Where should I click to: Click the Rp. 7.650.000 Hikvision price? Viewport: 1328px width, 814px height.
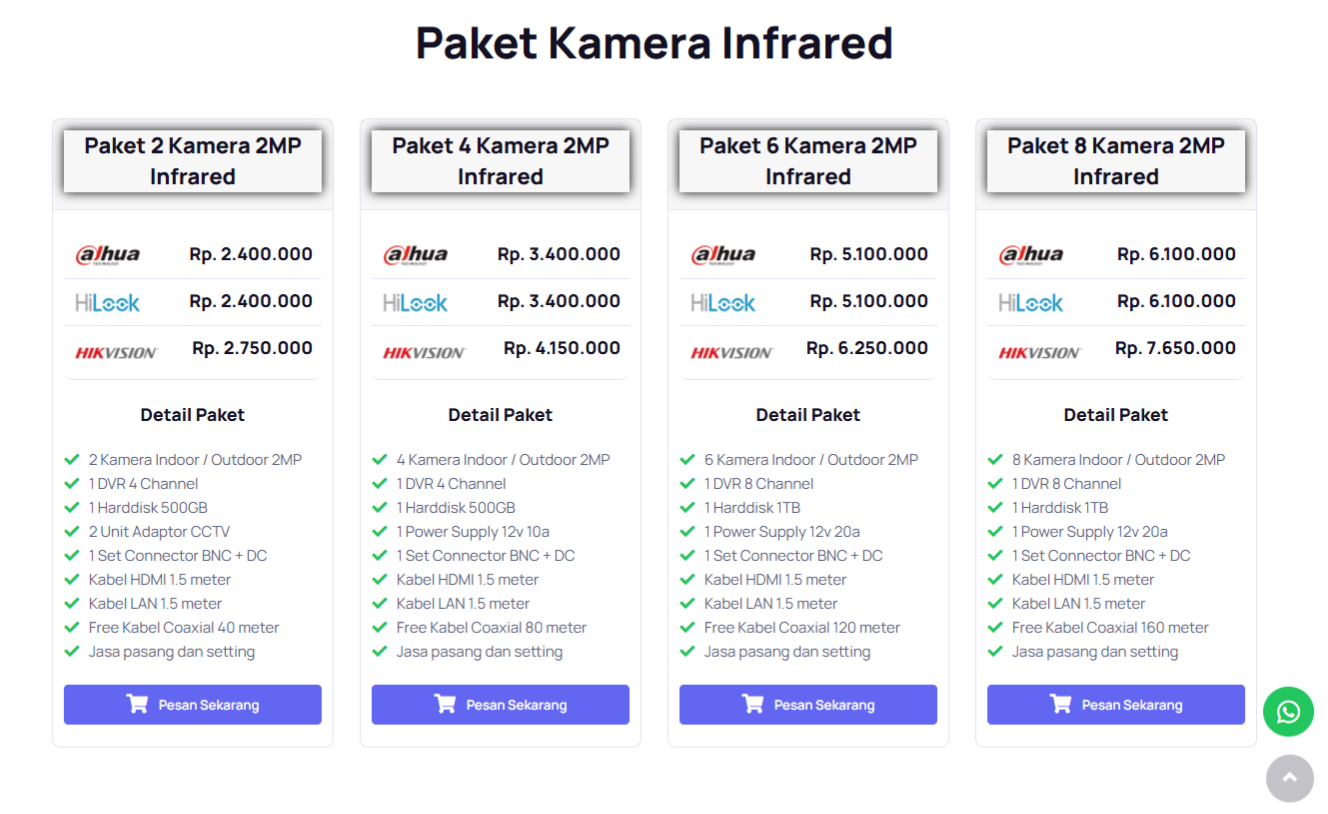pos(1176,348)
